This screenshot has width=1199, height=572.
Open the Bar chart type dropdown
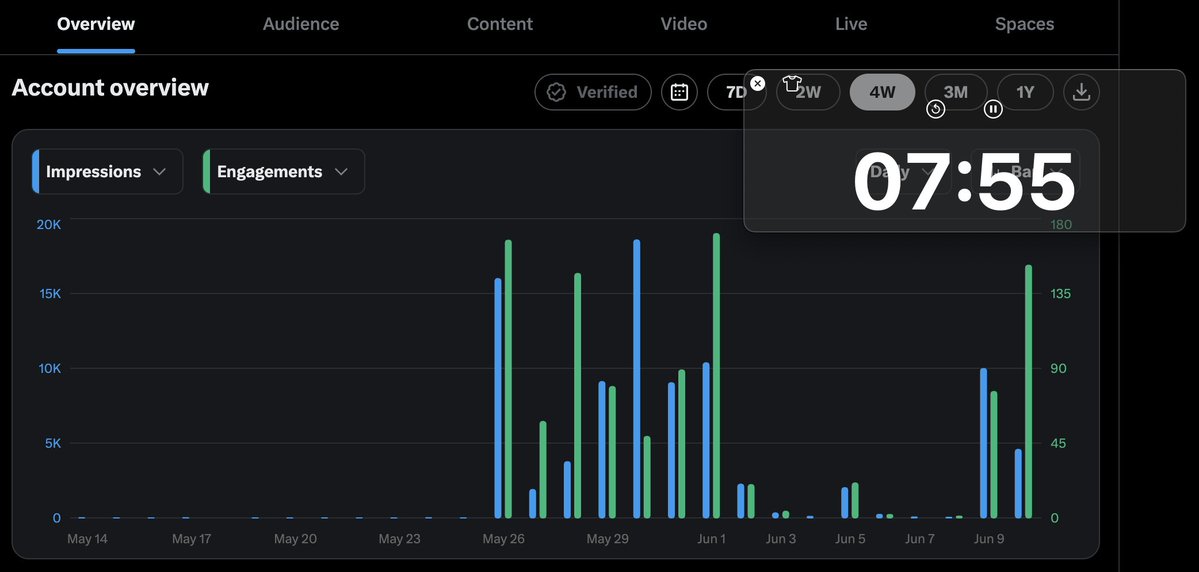tap(1026, 171)
